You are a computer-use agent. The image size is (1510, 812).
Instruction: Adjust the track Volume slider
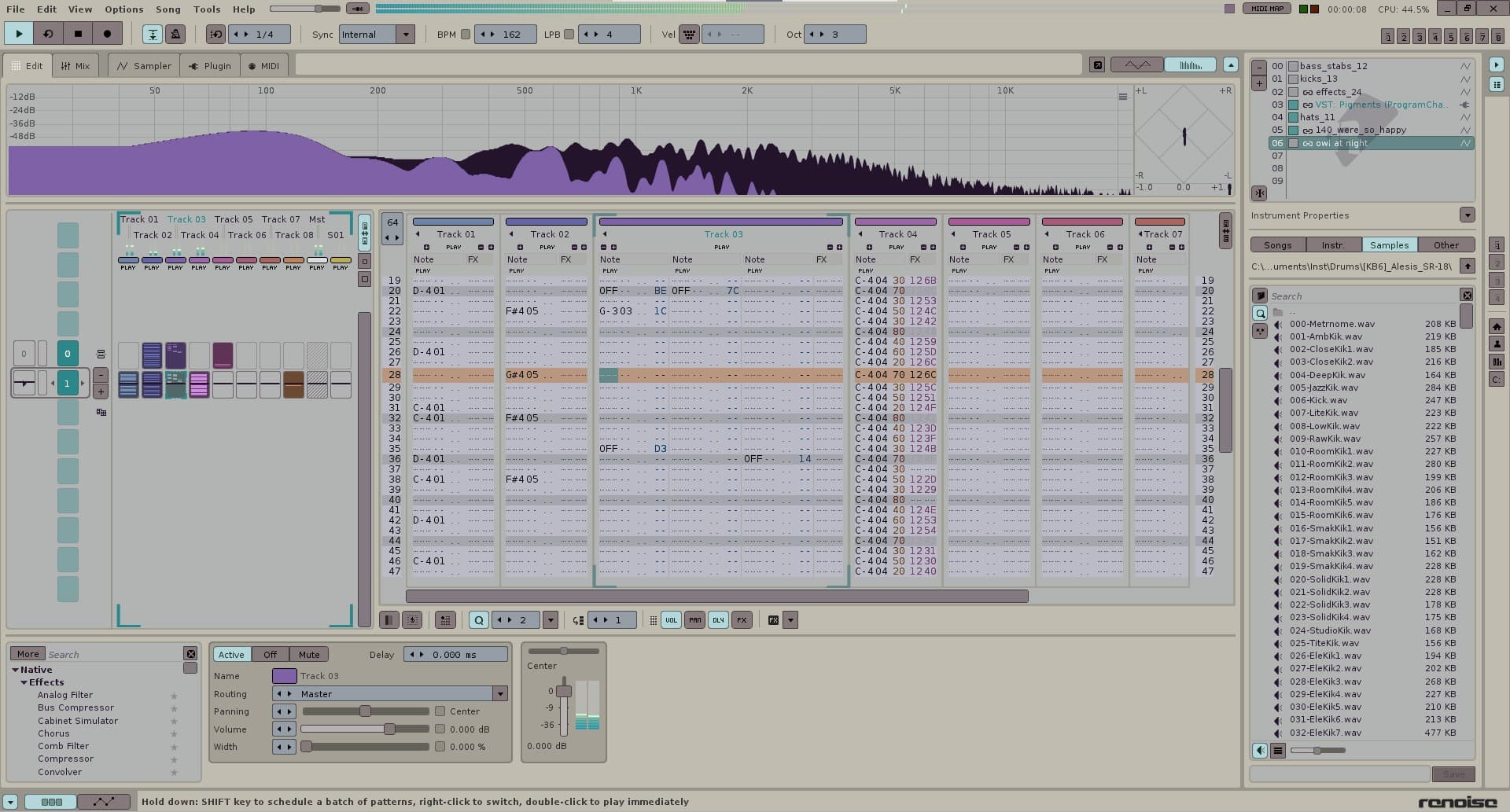coord(366,729)
